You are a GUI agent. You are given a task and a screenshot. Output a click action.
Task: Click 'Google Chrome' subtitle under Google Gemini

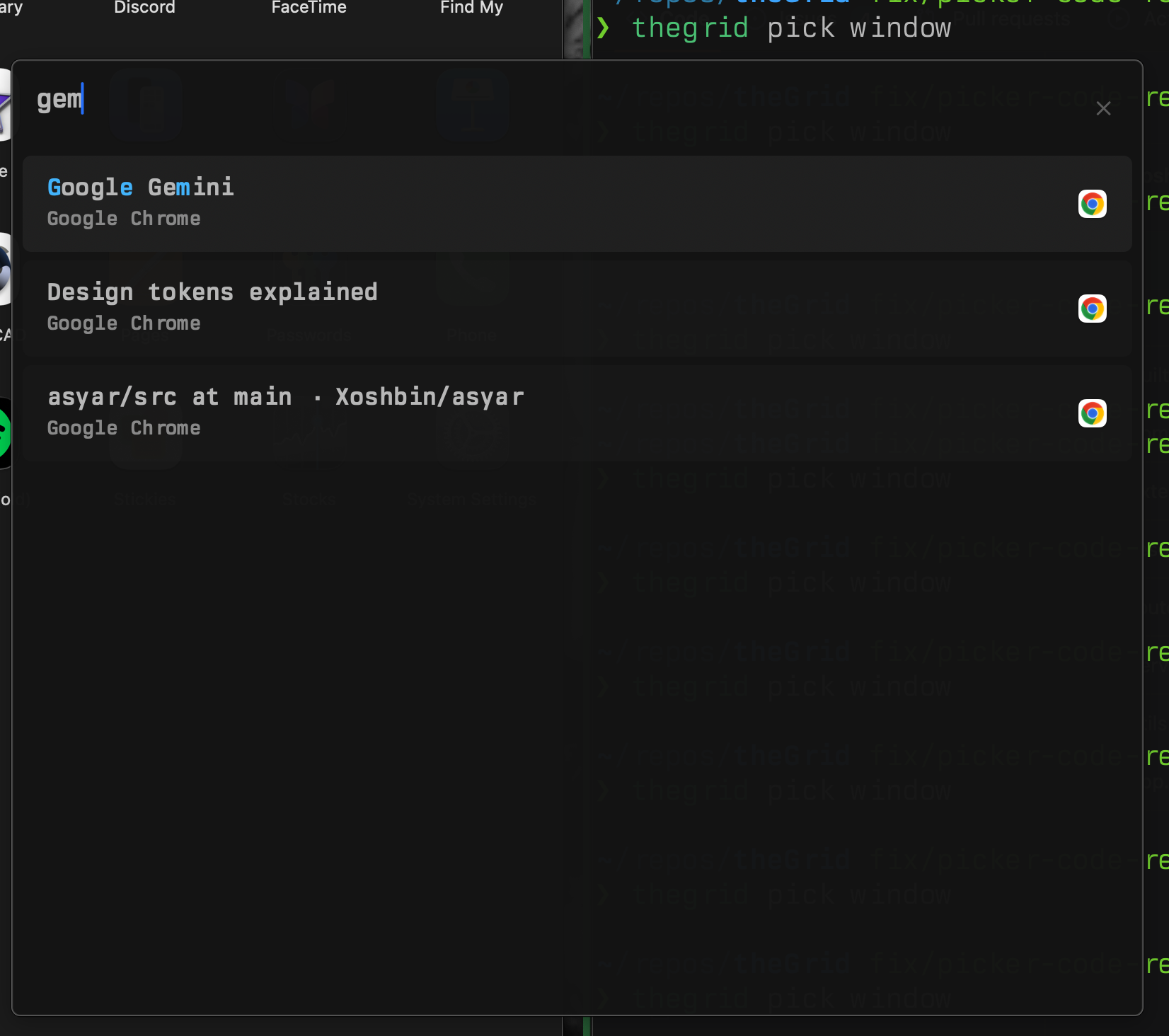[x=124, y=219]
